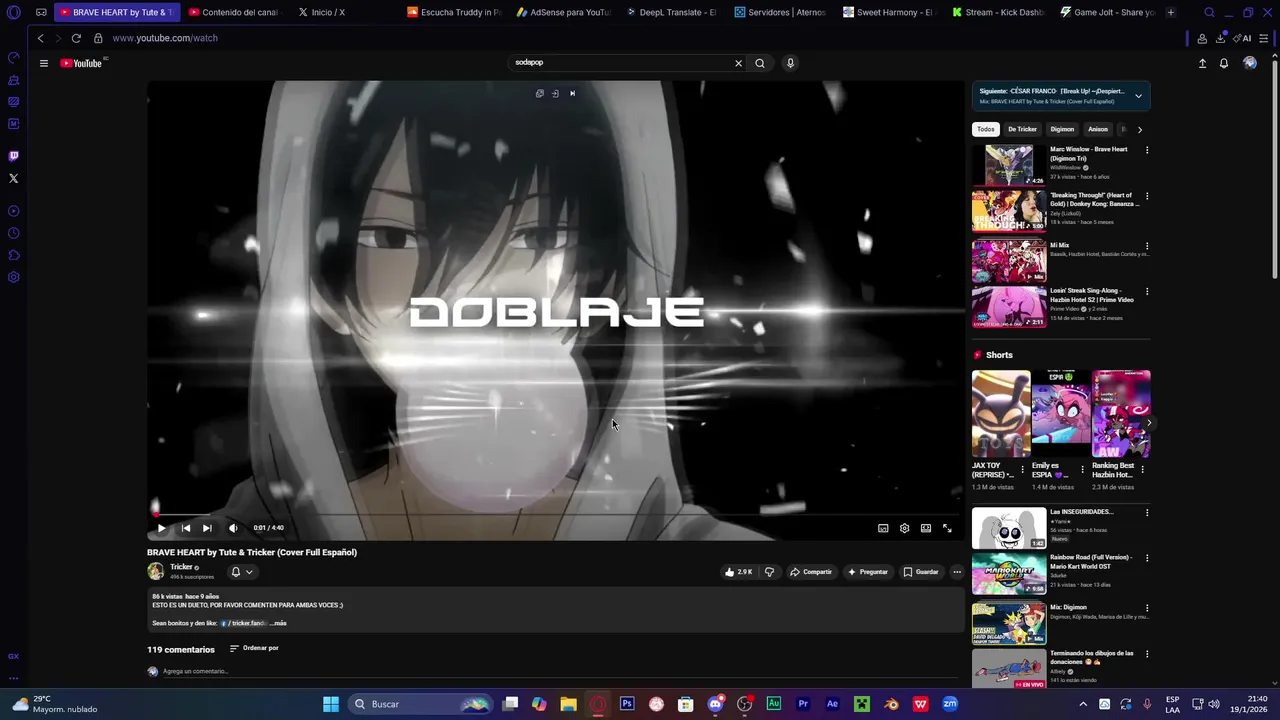
Task: Click the YouTube search magnifier button
Action: [760, 63]
